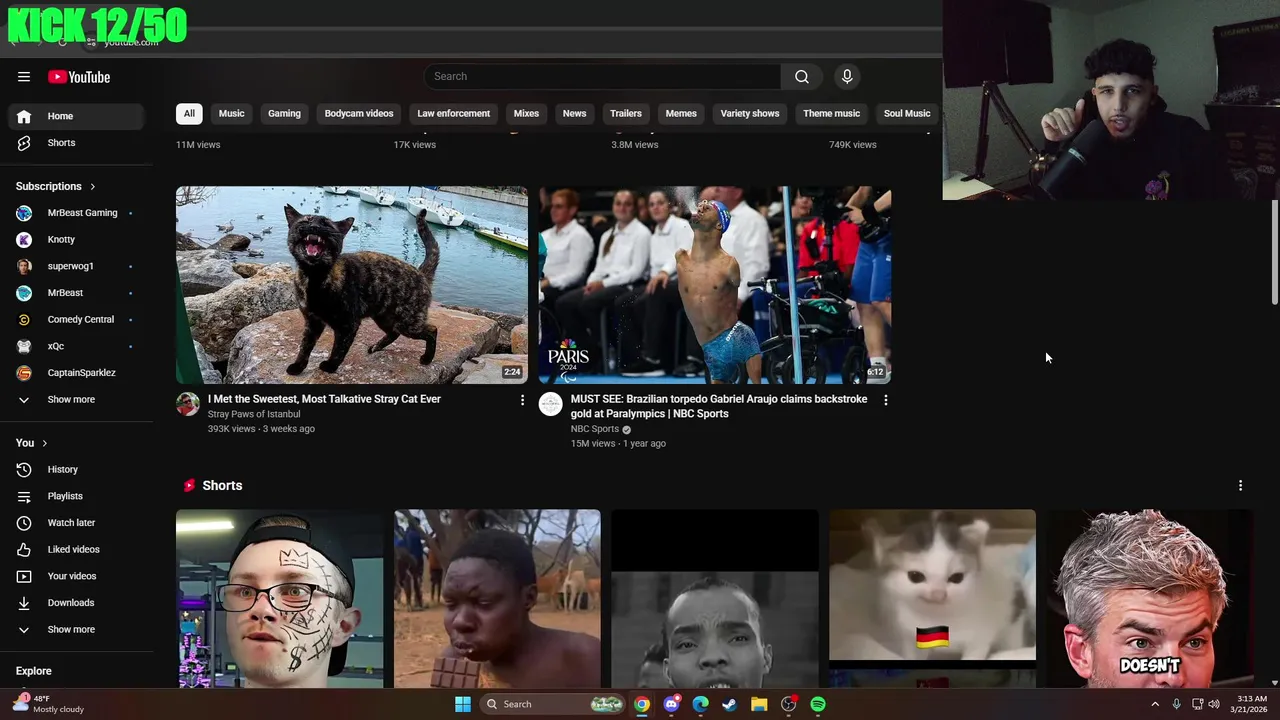The image size is (1280, 720).
Task: Open Discord from the taskbar
Action: coord(672,704)
